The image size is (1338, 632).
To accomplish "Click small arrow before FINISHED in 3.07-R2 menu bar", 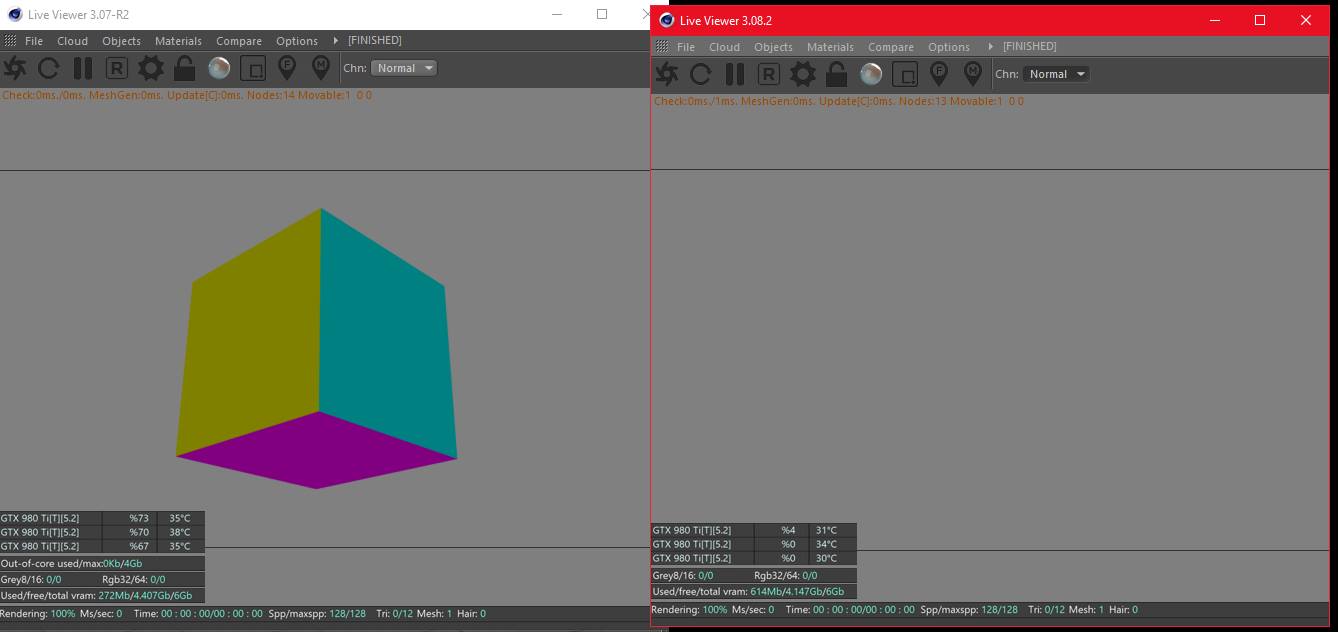I will 338,41.
